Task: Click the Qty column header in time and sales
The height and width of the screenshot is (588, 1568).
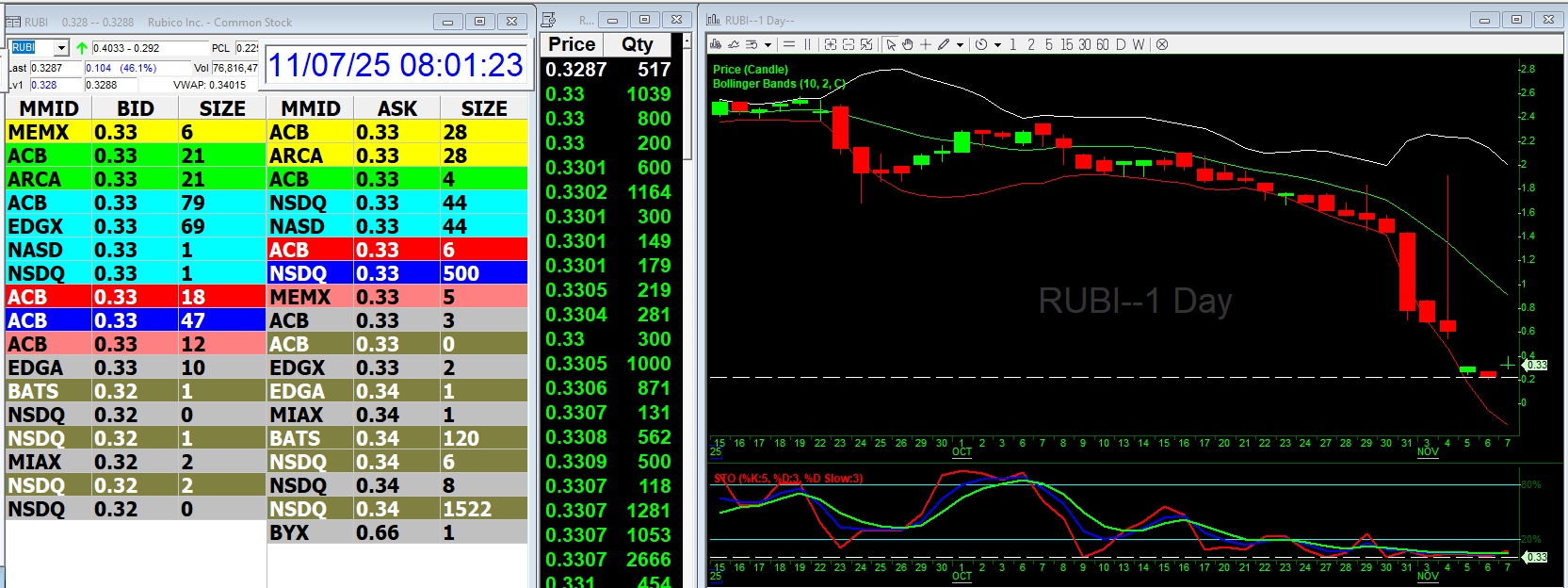Action: tap(637, 44)
